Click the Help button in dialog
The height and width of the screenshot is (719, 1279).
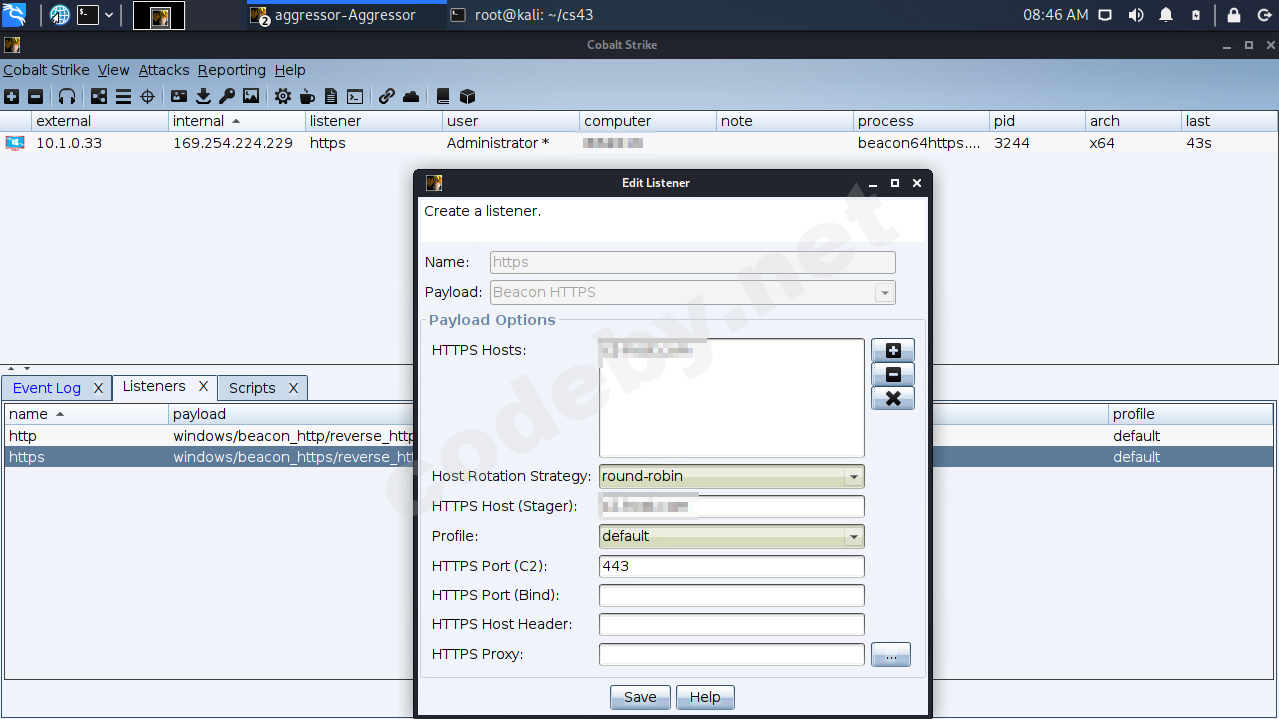(705, 697)
